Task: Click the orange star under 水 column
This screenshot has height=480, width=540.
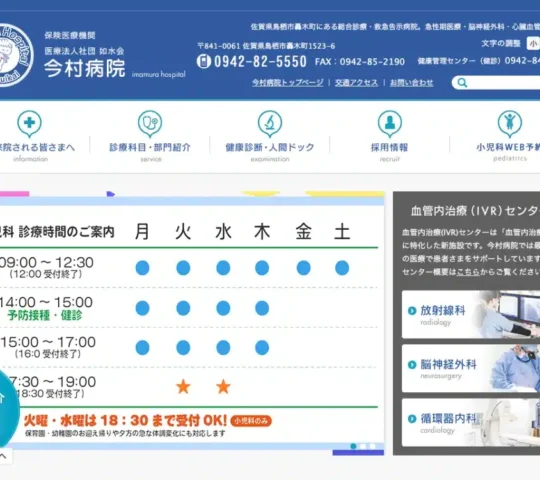Action: [223, 387]
